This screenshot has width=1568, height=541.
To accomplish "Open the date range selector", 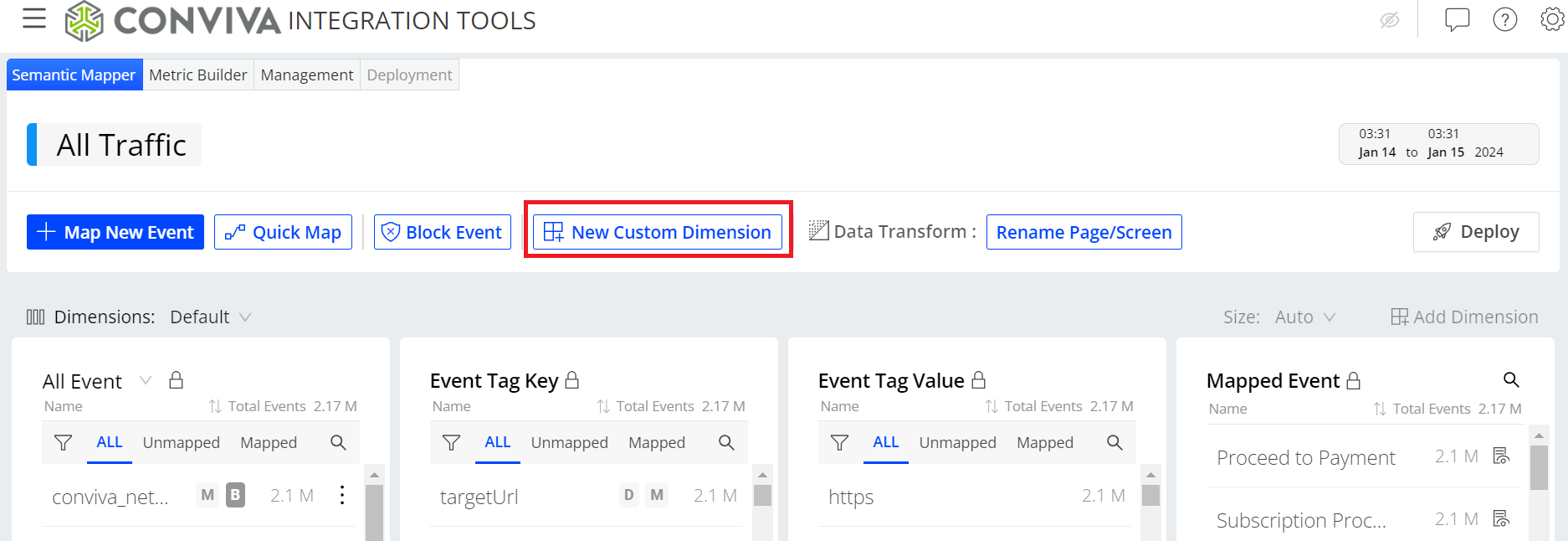I will point(1437,143).
